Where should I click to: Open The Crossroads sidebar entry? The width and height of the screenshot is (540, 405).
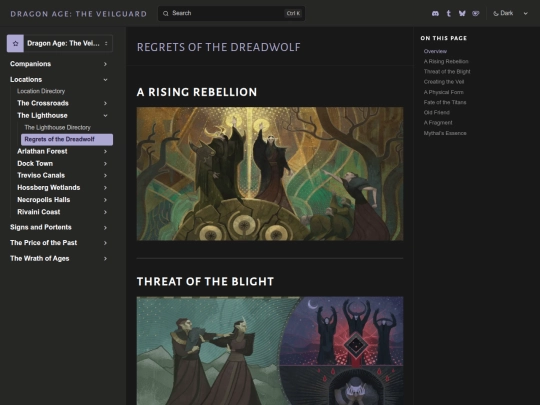43,103
